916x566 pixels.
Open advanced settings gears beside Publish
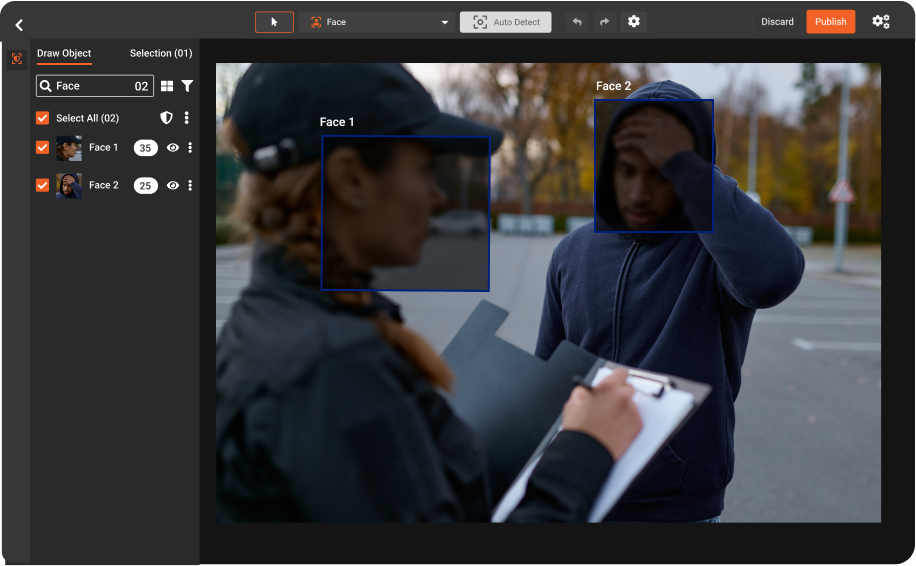pos(880,22)
